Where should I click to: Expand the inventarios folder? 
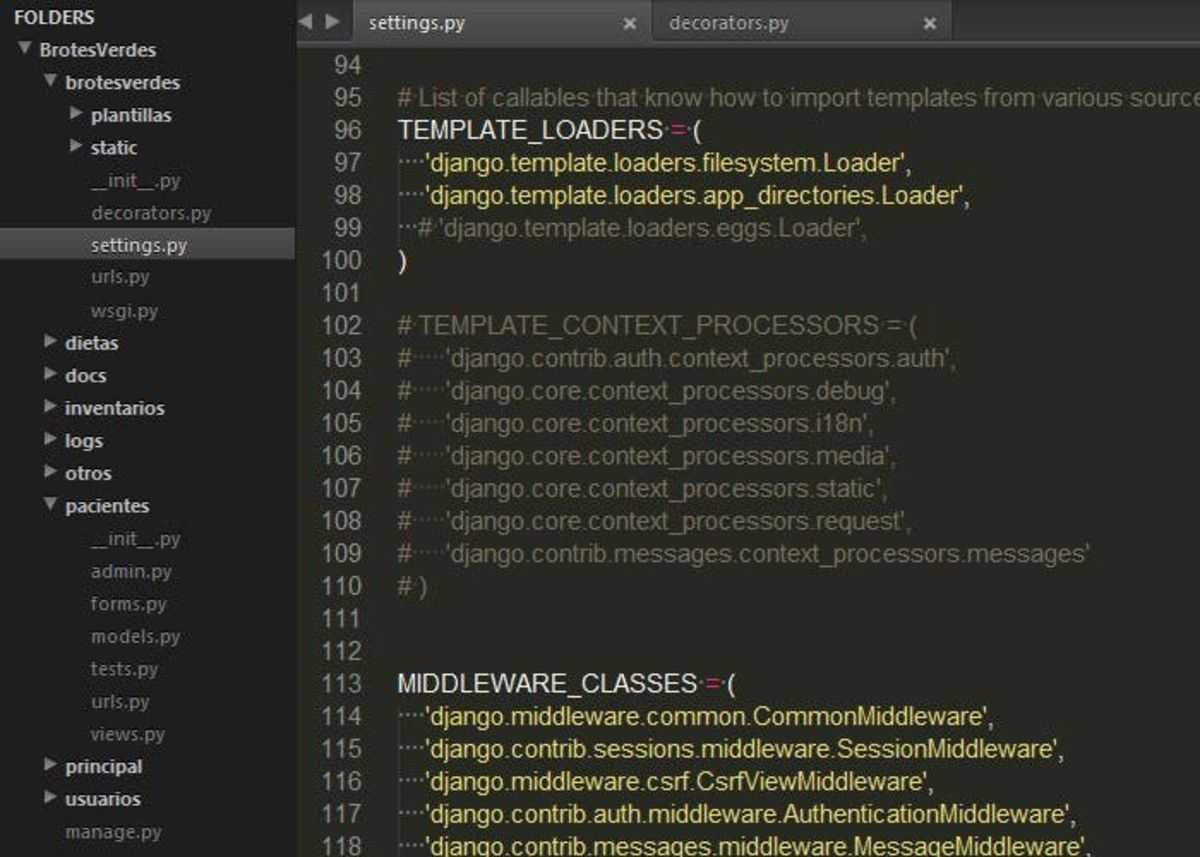click(x=49, y=407)
